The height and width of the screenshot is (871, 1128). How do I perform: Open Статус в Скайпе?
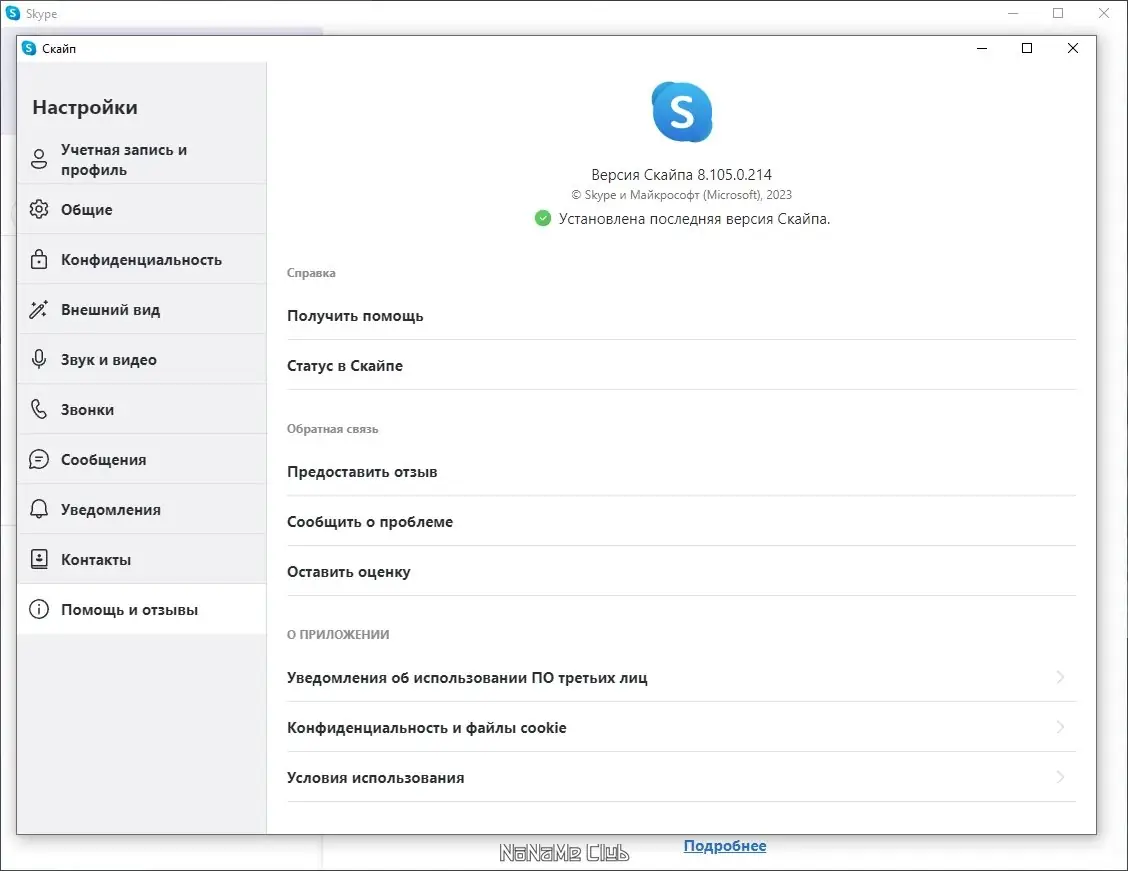coord(681,365)
